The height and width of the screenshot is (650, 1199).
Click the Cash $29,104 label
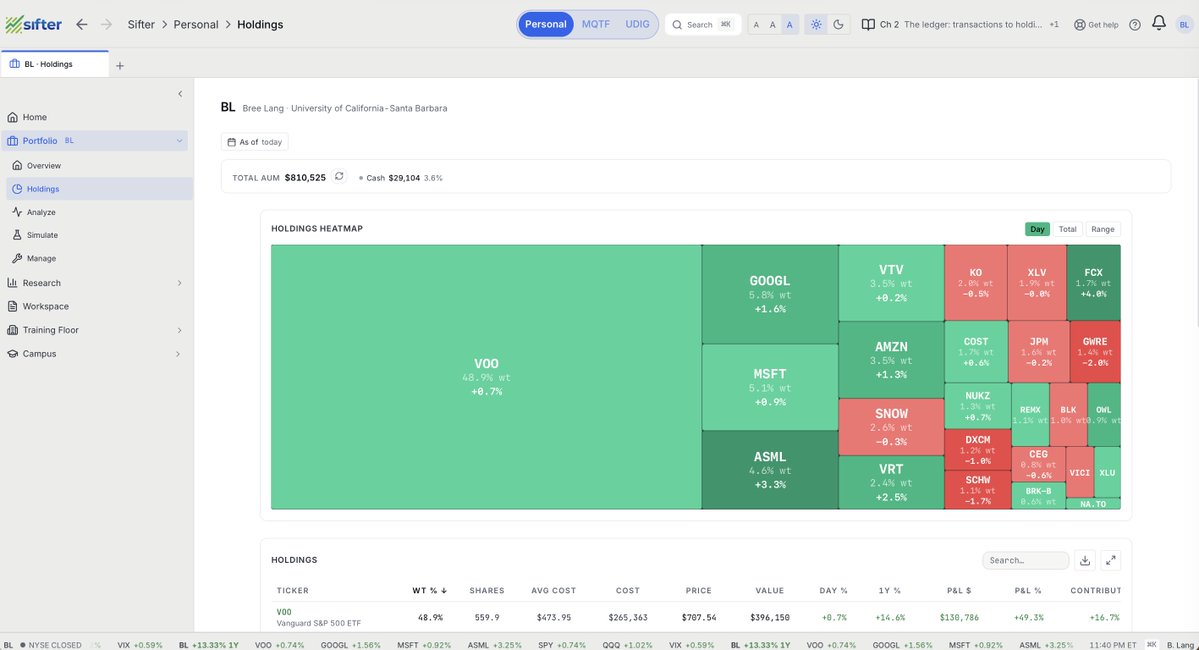point(393,177)
